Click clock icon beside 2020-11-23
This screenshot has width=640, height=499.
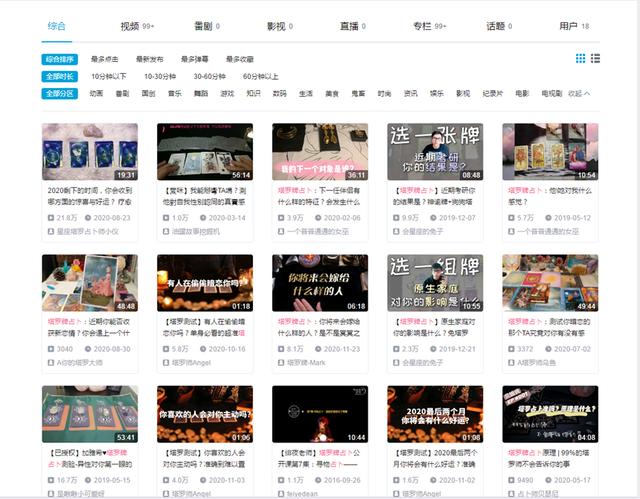[x=320, y=349]
